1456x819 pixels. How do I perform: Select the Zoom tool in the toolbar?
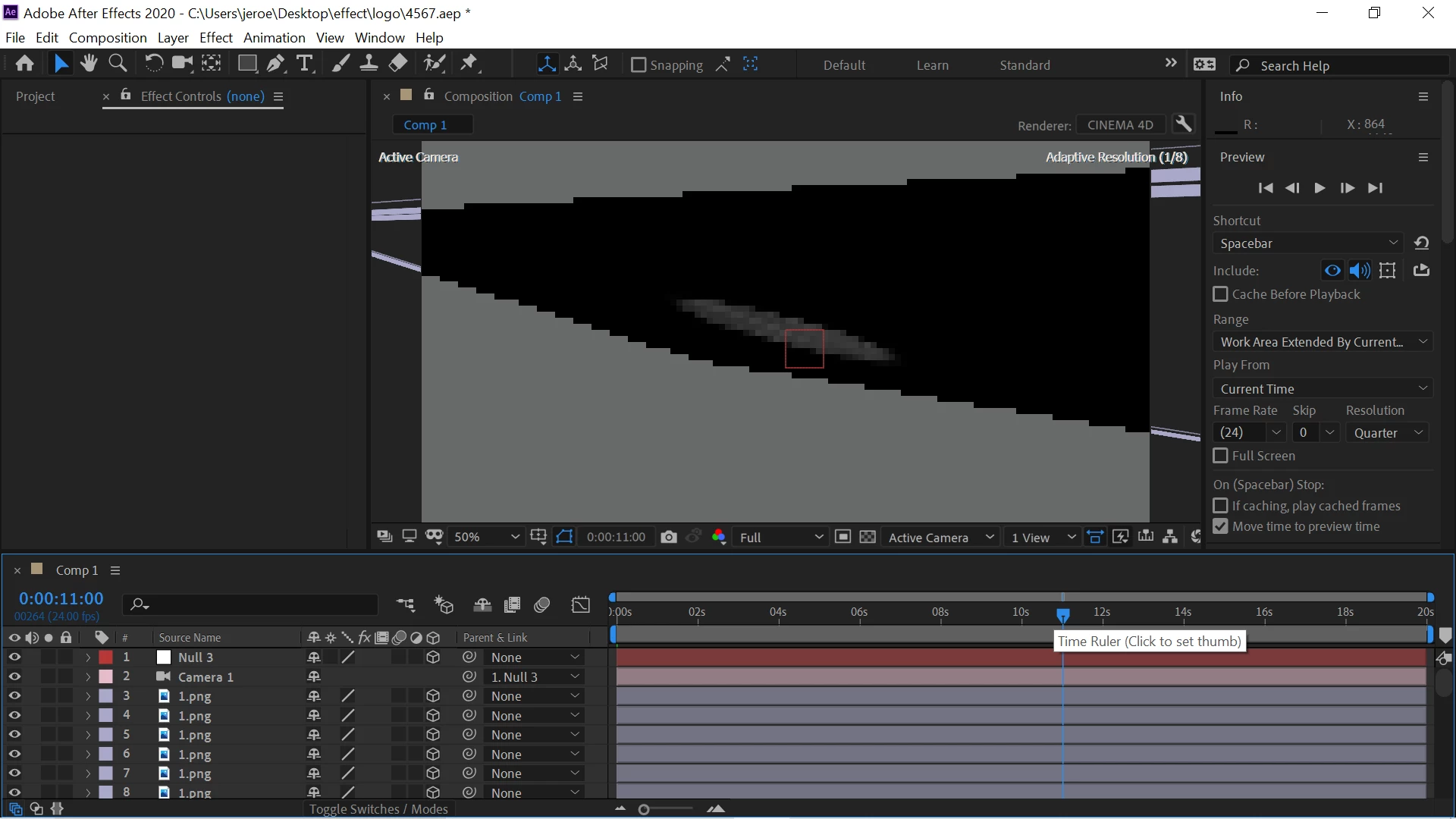(x=118, y=64)
